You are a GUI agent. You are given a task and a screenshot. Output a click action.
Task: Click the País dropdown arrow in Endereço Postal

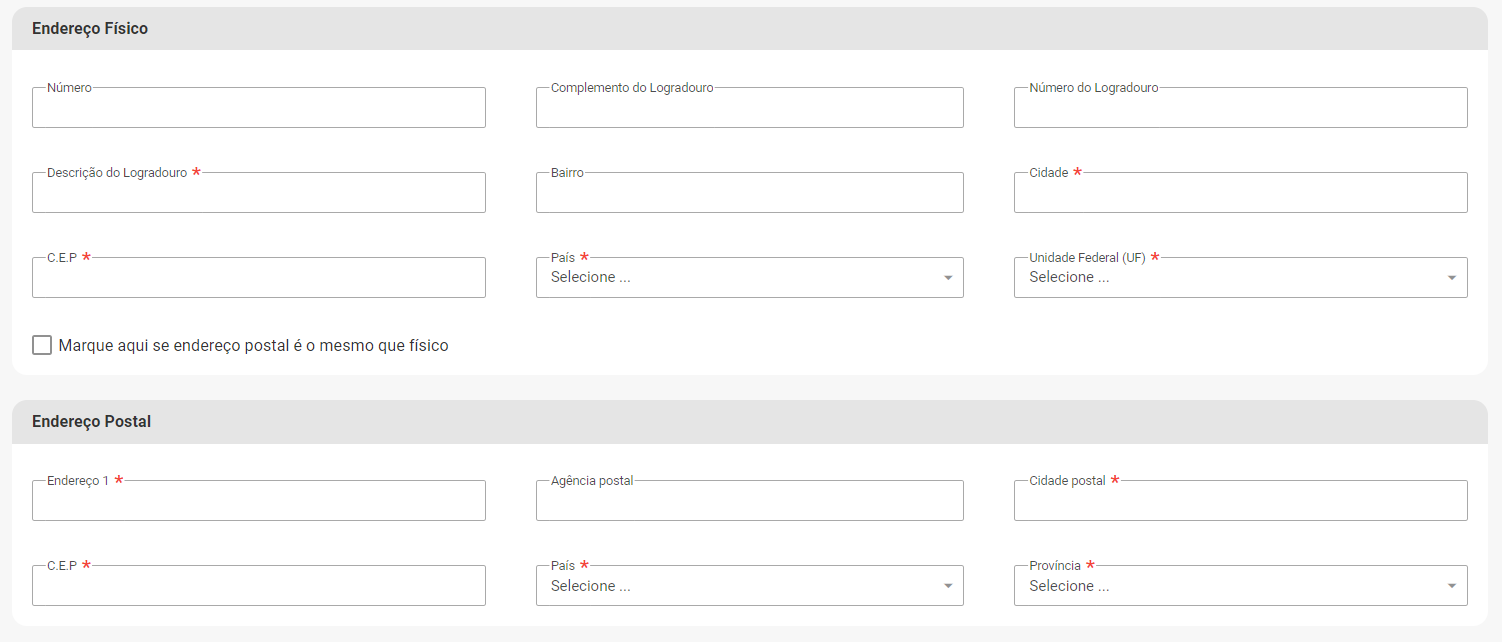pos(948,587)
